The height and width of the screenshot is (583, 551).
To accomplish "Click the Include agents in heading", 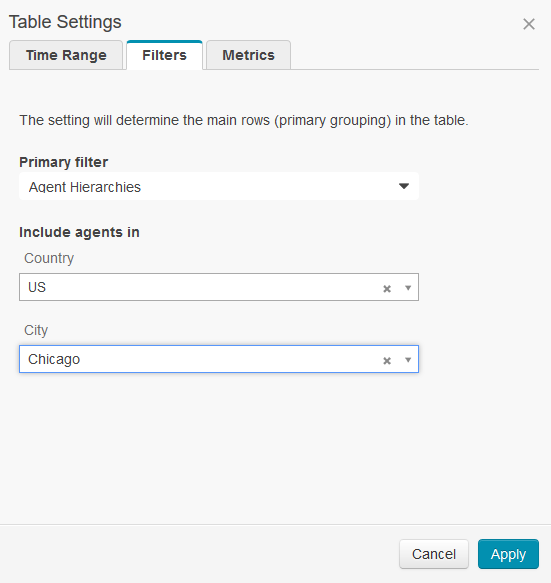I will (x=79, y=232).
